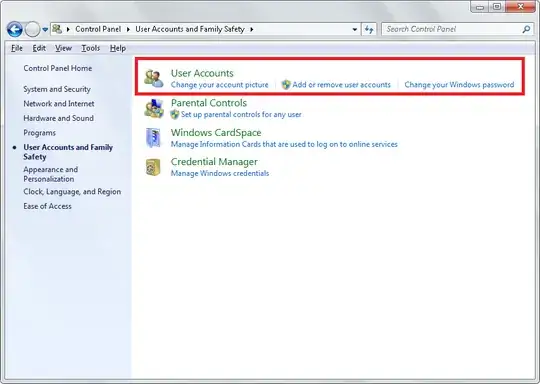Open Appearance and Personalization category
Screen dimensions: 540x384
(x=51, y=174)
